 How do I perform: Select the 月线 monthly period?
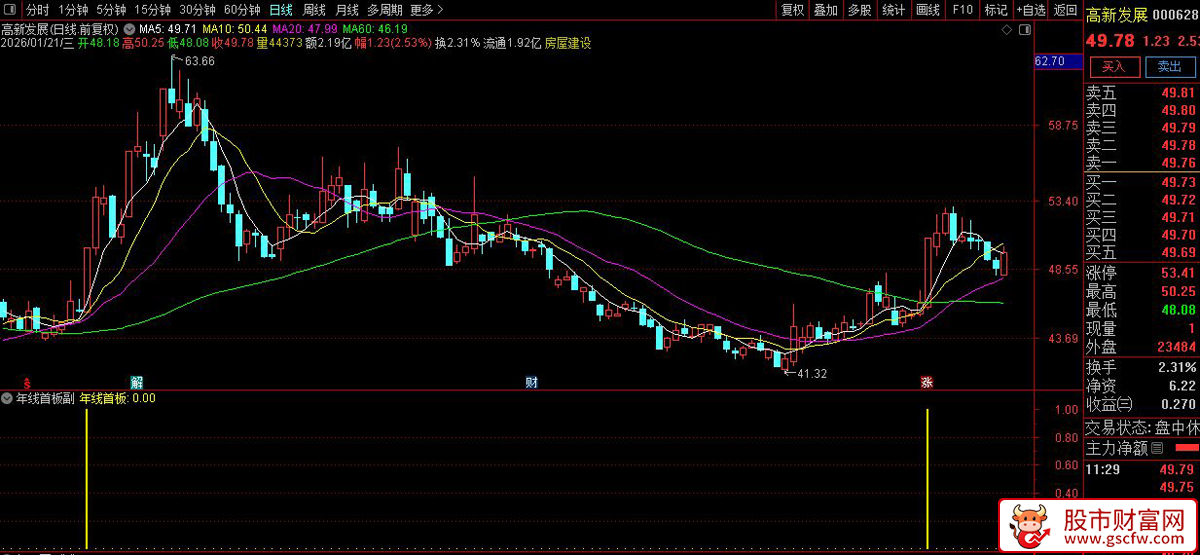[x=347, y=10]
